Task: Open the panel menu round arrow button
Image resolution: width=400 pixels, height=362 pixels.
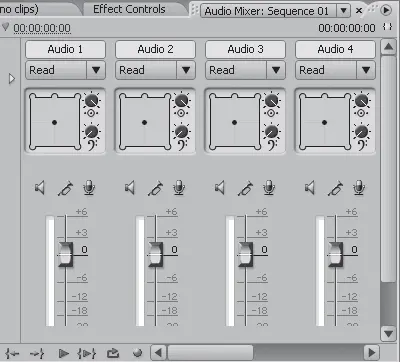Action: [386, 10]
